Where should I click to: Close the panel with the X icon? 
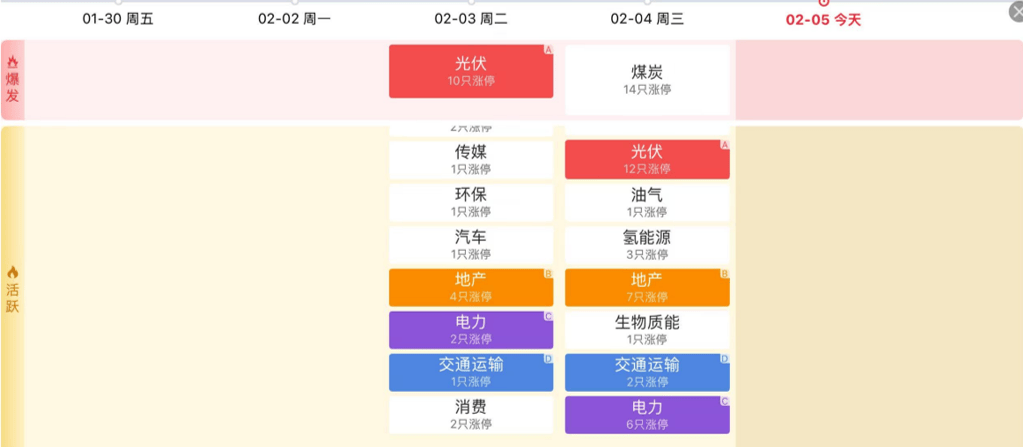click(1015, 12)
